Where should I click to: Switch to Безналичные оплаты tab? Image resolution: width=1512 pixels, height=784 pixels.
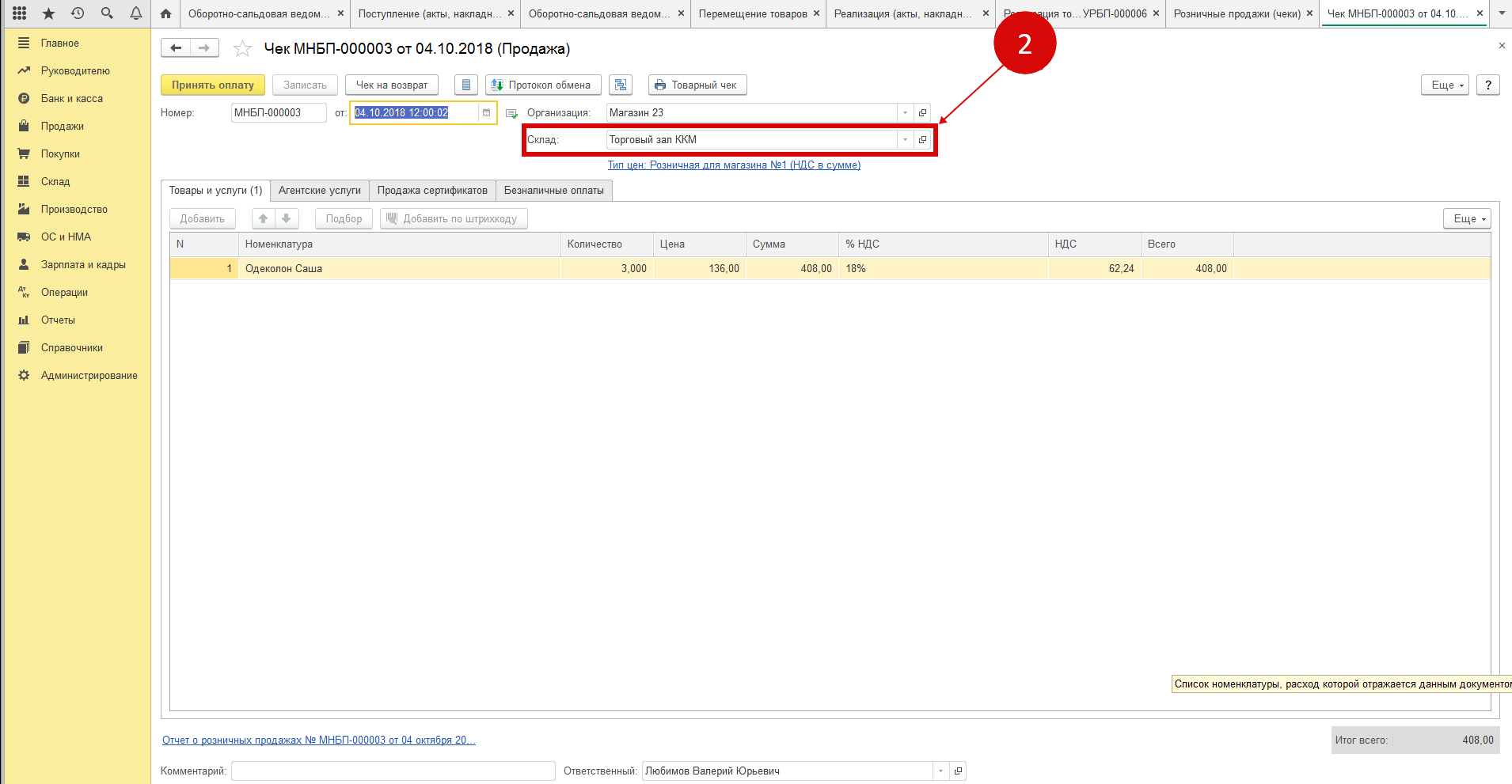(554, 191)
